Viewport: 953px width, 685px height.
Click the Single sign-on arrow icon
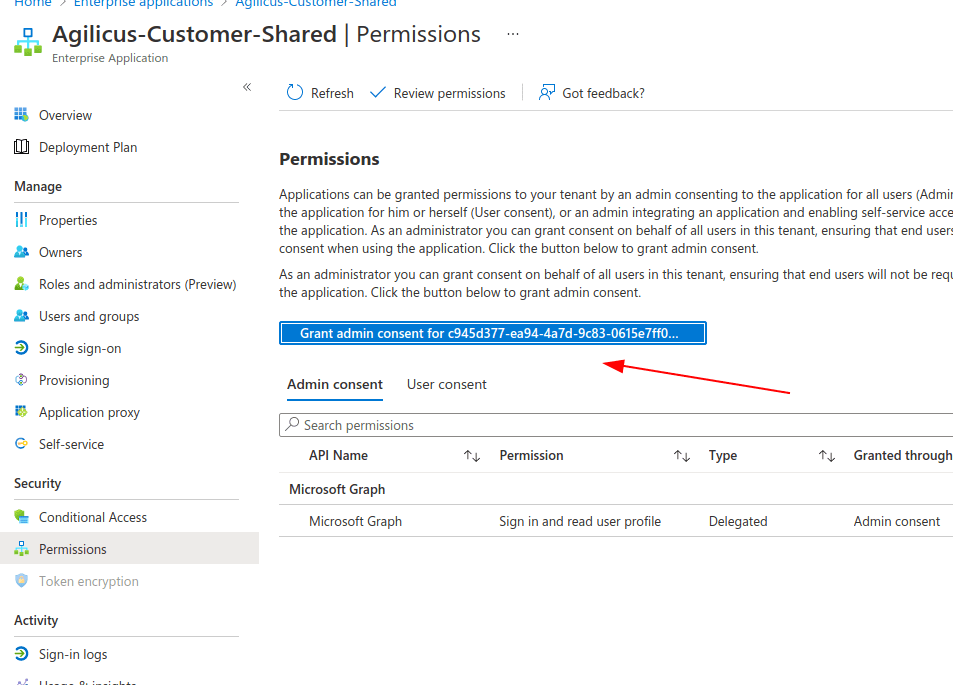tap(21, 348)
